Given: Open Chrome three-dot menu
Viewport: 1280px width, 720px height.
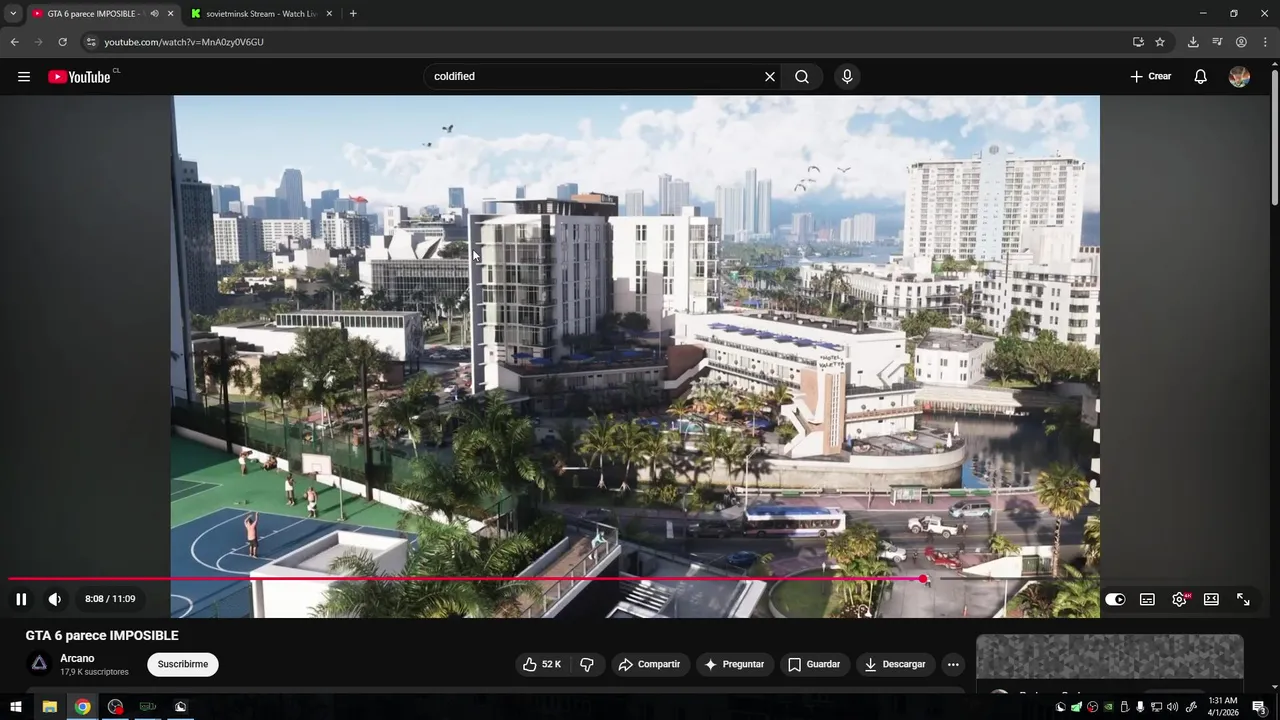Looking at the screenshot, I should 1266,42.
